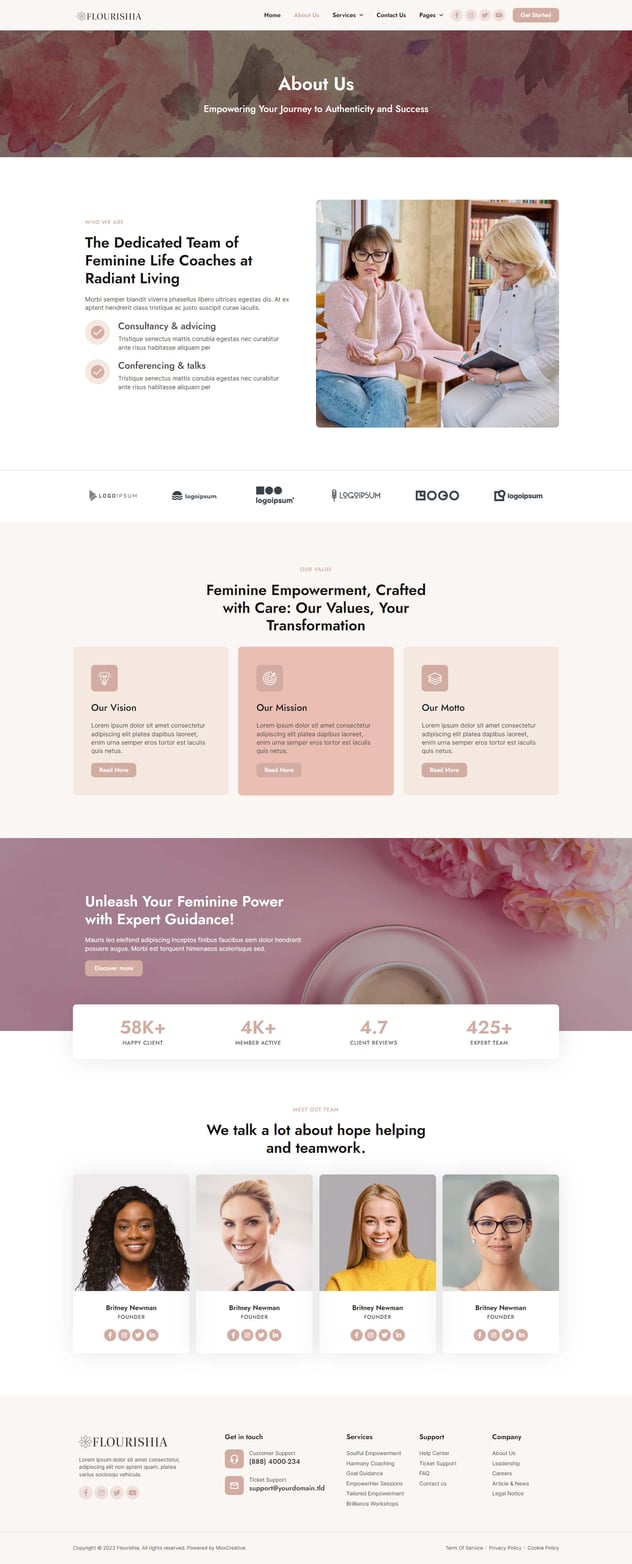632x1564 pixels.
Task: Open the team photo of woman in yellow sweater
Action: pos(378,1232)
